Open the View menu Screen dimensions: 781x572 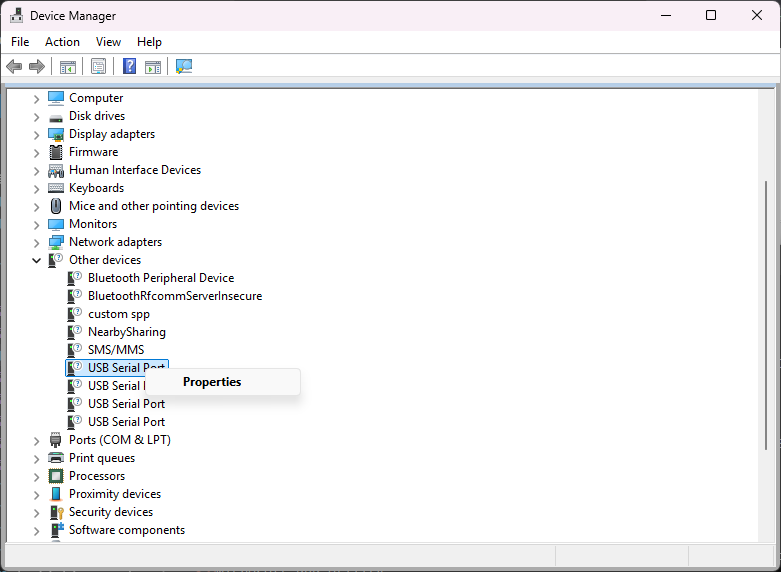[x=108, y=42]
